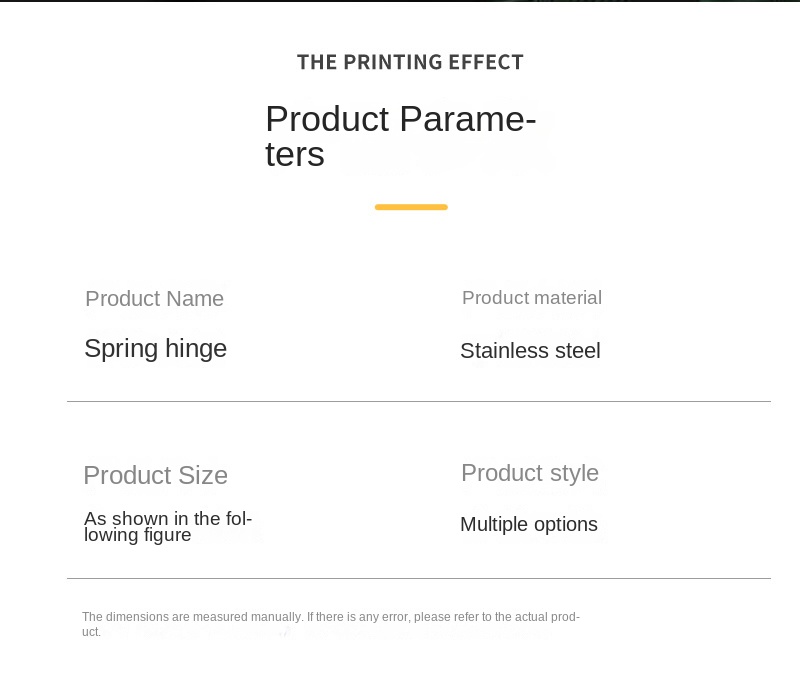Viewport: 800px width, 693px height.
Task: Select the 'Multiple options' value
Action: (x=529, y=525)
